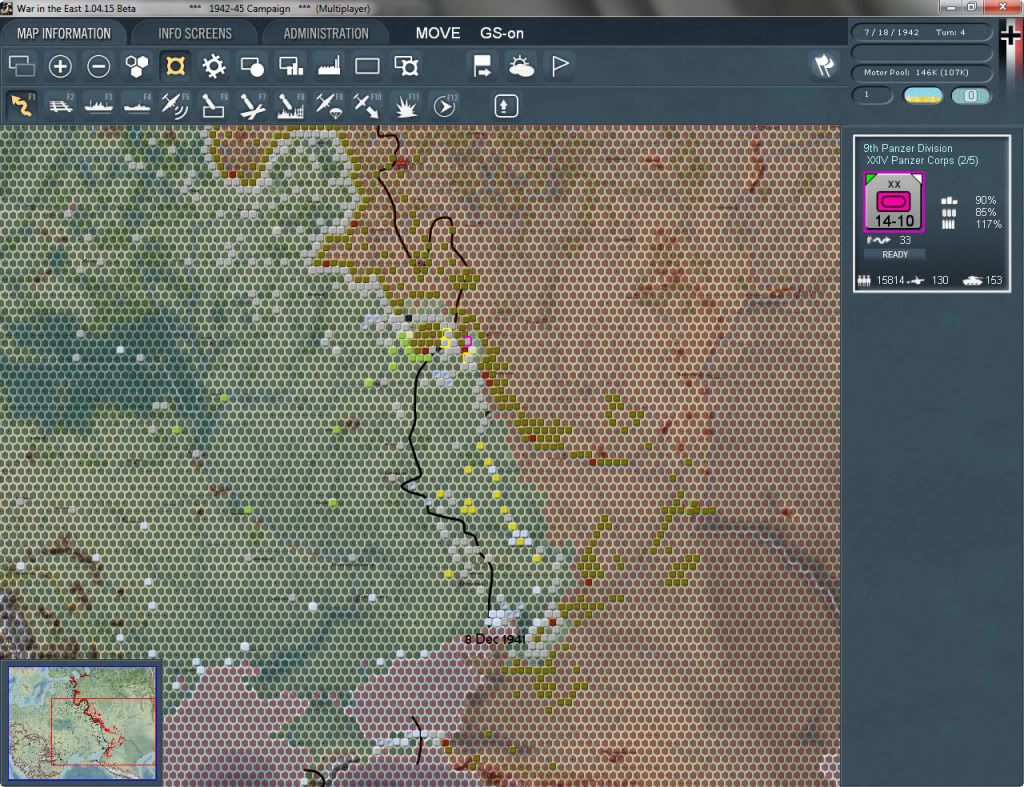Zoom in with the plus circle icon
1024x787 pixels.
coord(60,66)
